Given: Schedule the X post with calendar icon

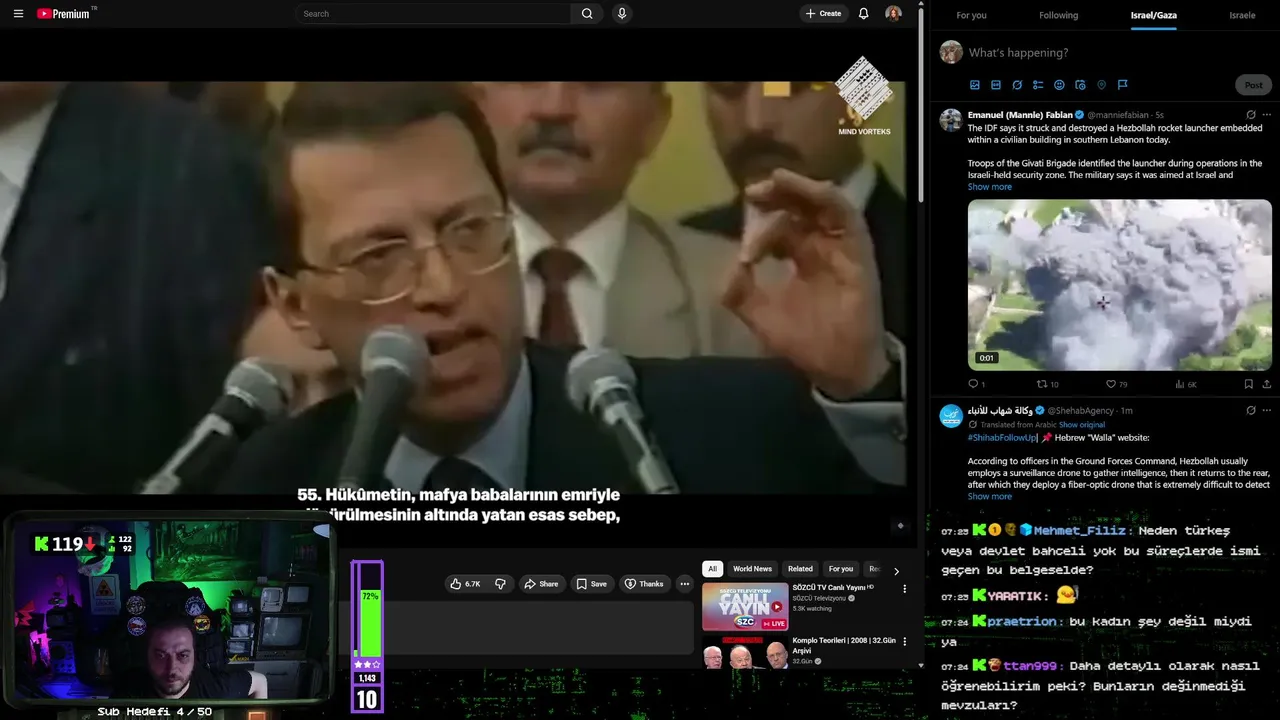Looking at the screenshot, I should [1080, 85].
